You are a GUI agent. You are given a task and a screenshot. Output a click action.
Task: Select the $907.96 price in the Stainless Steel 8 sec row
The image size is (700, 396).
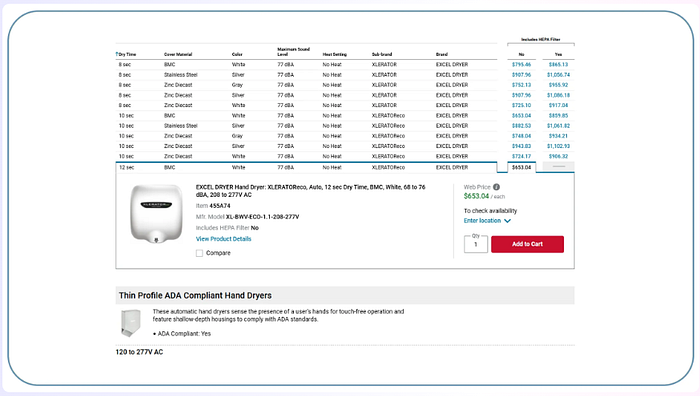coord(521,75)
